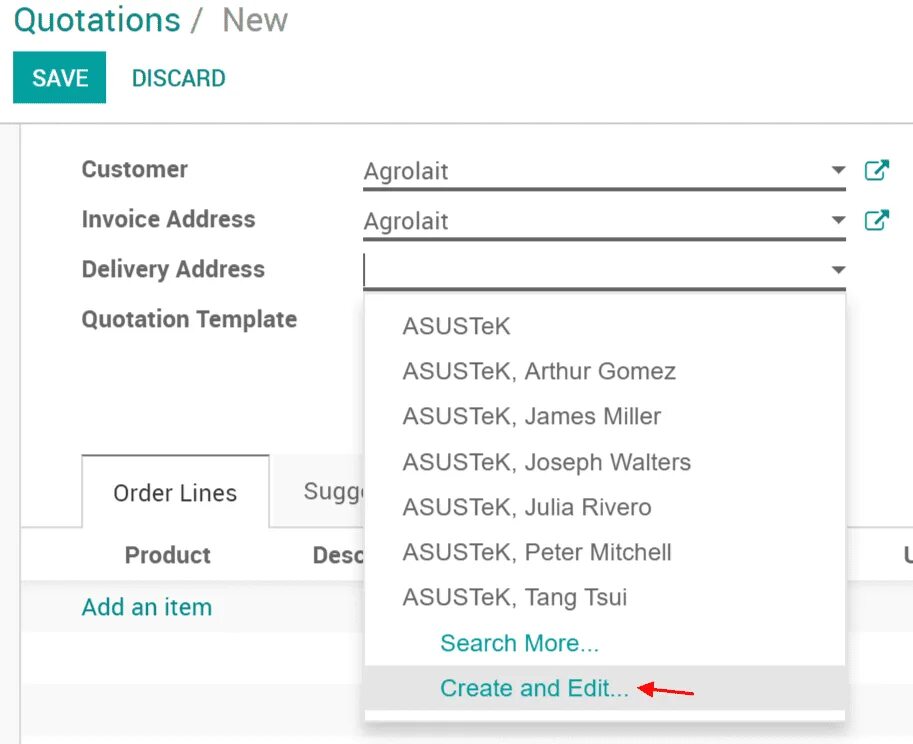This screenshot has width=913, height=744.
Task: Discard the current quotation
Action: 178,78
